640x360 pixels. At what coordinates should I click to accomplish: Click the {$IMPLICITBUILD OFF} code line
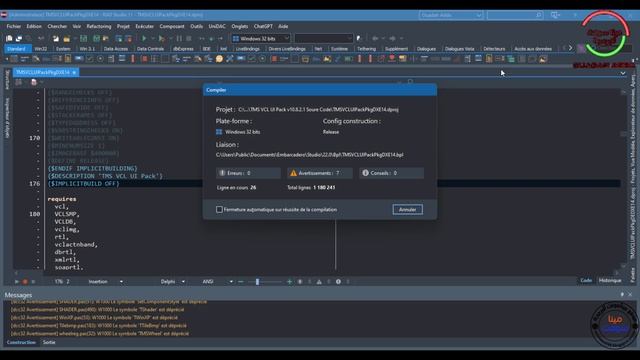point(83,184)
